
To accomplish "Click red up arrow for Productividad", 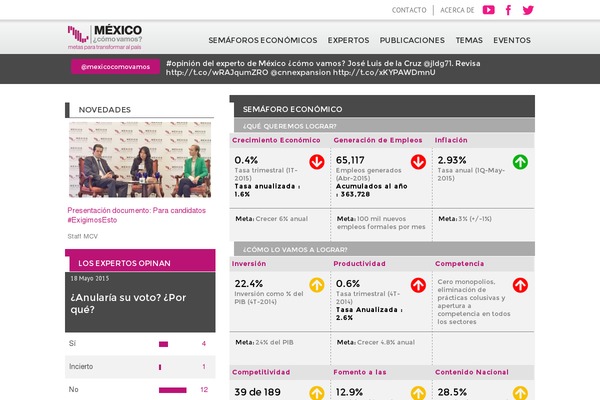I will tap(418, 285).
